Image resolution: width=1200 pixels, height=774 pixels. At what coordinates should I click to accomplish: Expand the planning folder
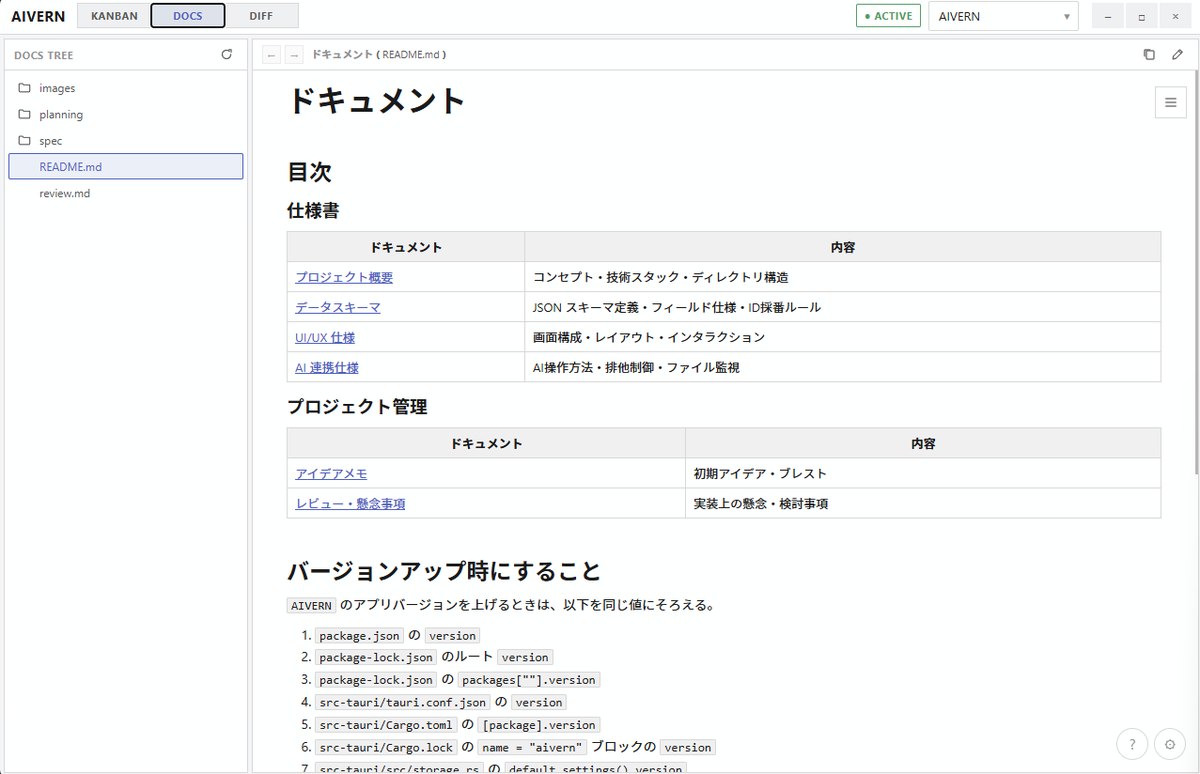tap(126, 114)
